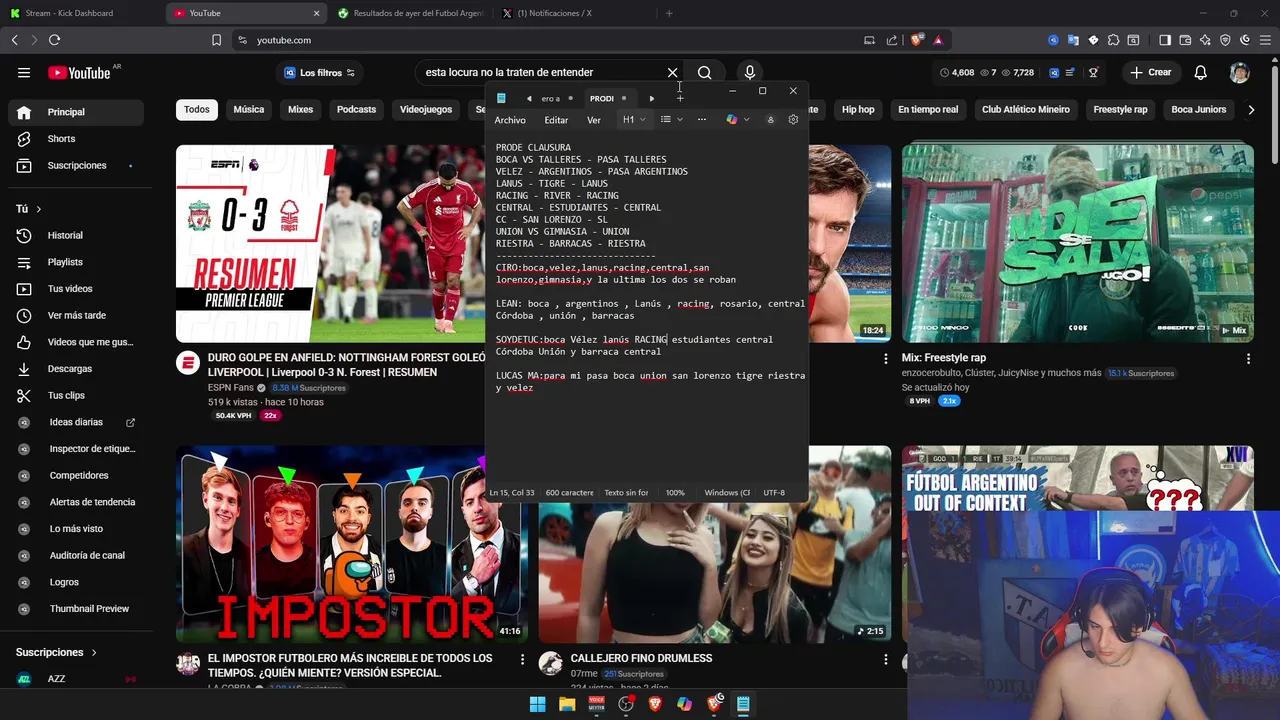Open Brave VPN shield icon
Image resolution: width=1280 pixels, height=720 pixels.
(x=1225, y=40)
